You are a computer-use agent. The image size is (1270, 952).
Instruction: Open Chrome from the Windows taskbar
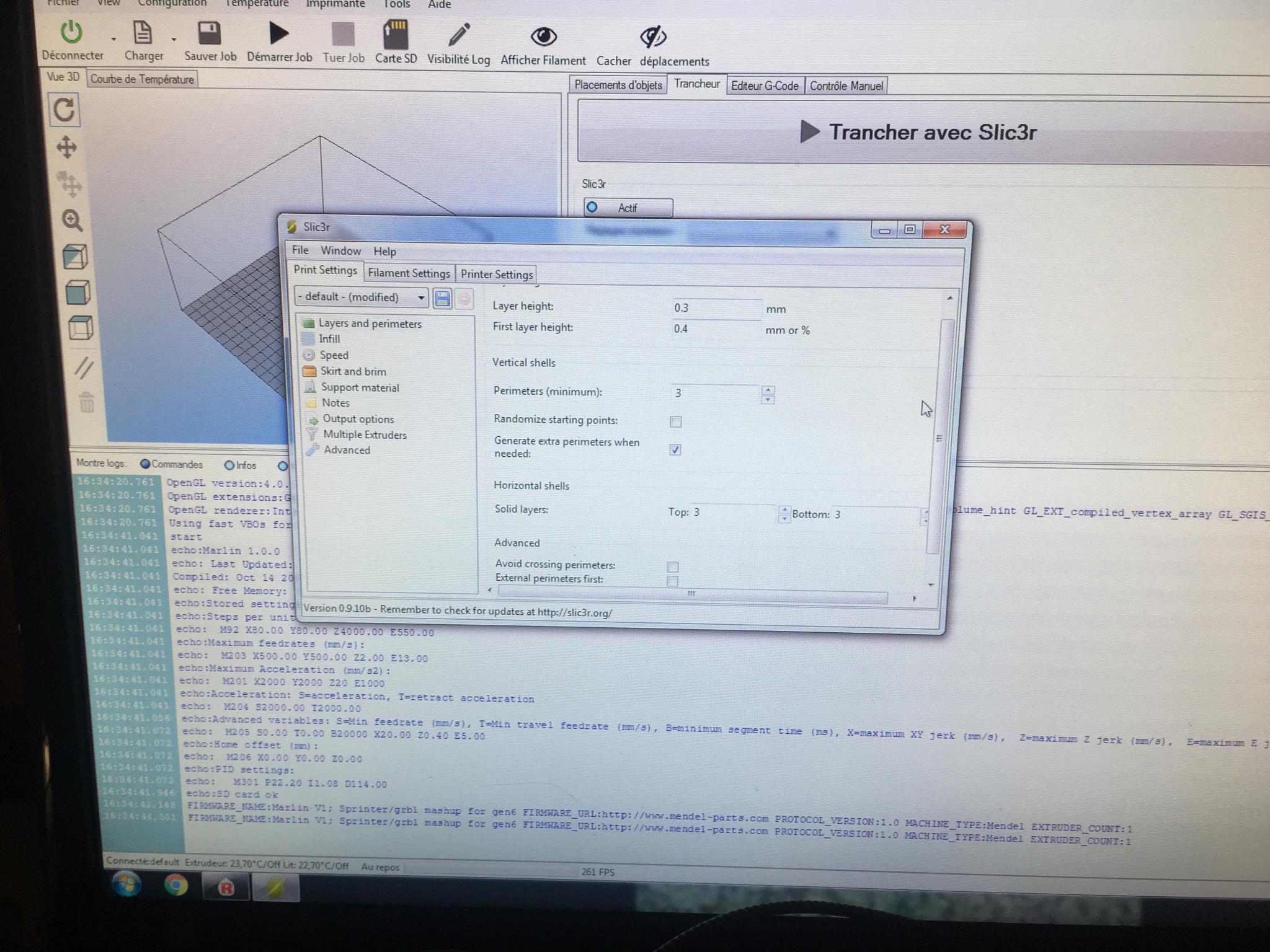click(x=176, y=886)
